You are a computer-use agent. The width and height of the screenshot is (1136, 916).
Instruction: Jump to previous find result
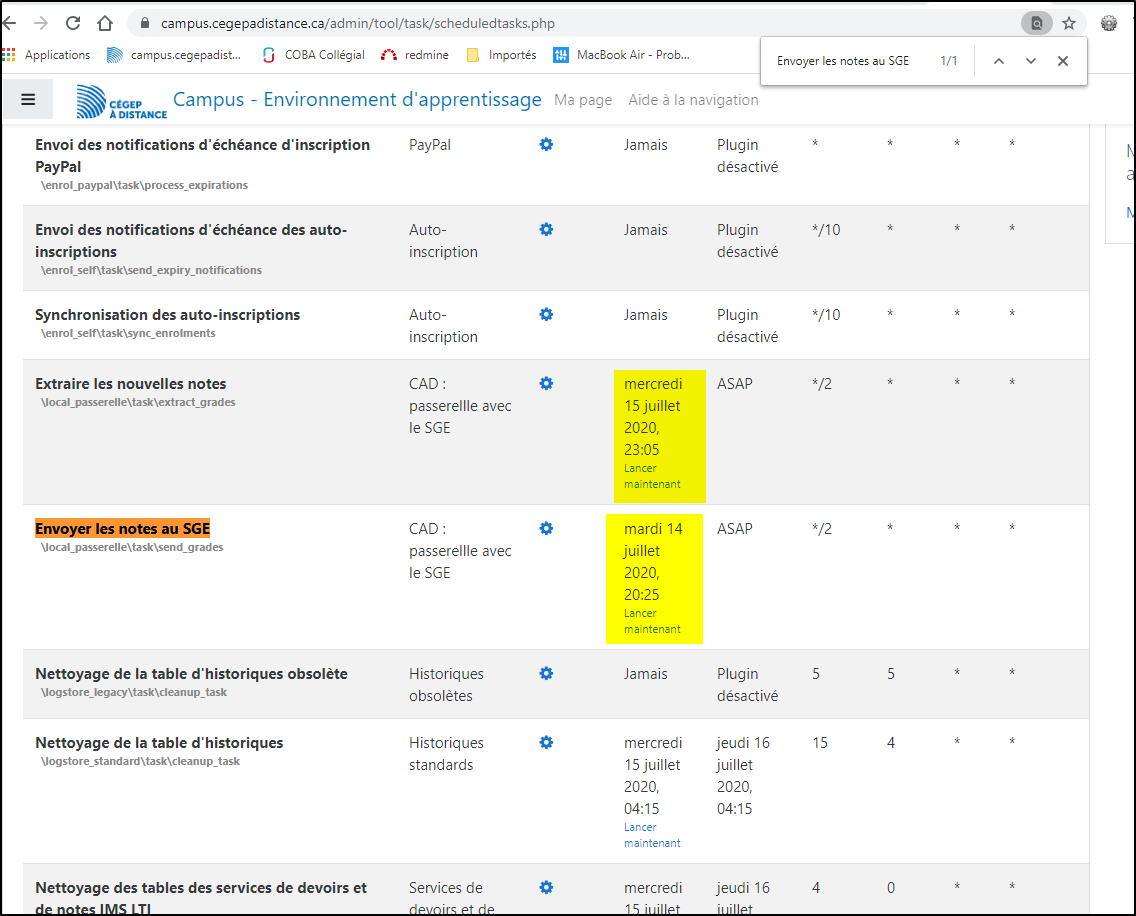[998, 61]
